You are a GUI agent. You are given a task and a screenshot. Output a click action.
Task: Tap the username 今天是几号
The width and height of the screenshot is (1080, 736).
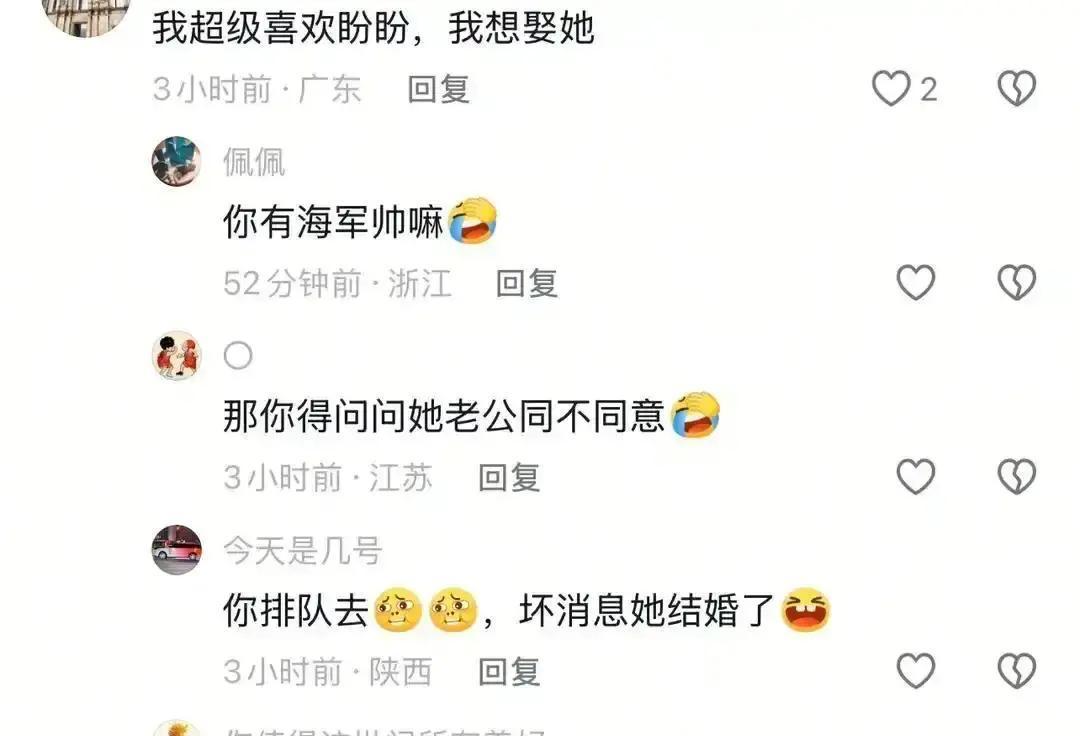(302, 551)
